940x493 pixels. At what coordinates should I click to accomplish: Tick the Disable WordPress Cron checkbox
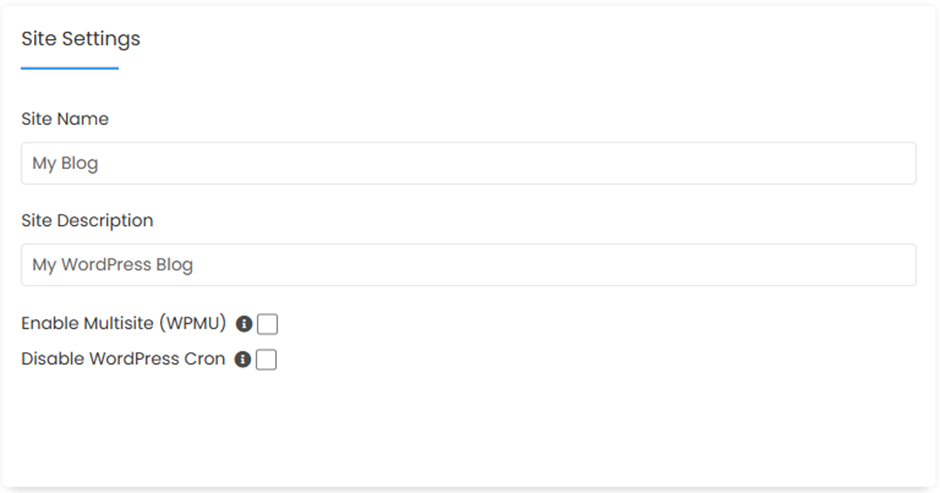click(266, 360)
